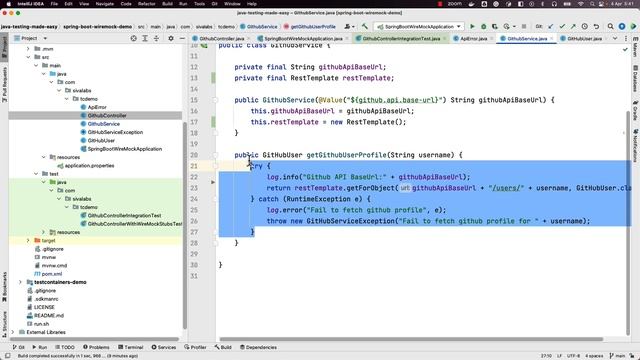Click macOS Spotlight search in menu bar

(592, 4)
